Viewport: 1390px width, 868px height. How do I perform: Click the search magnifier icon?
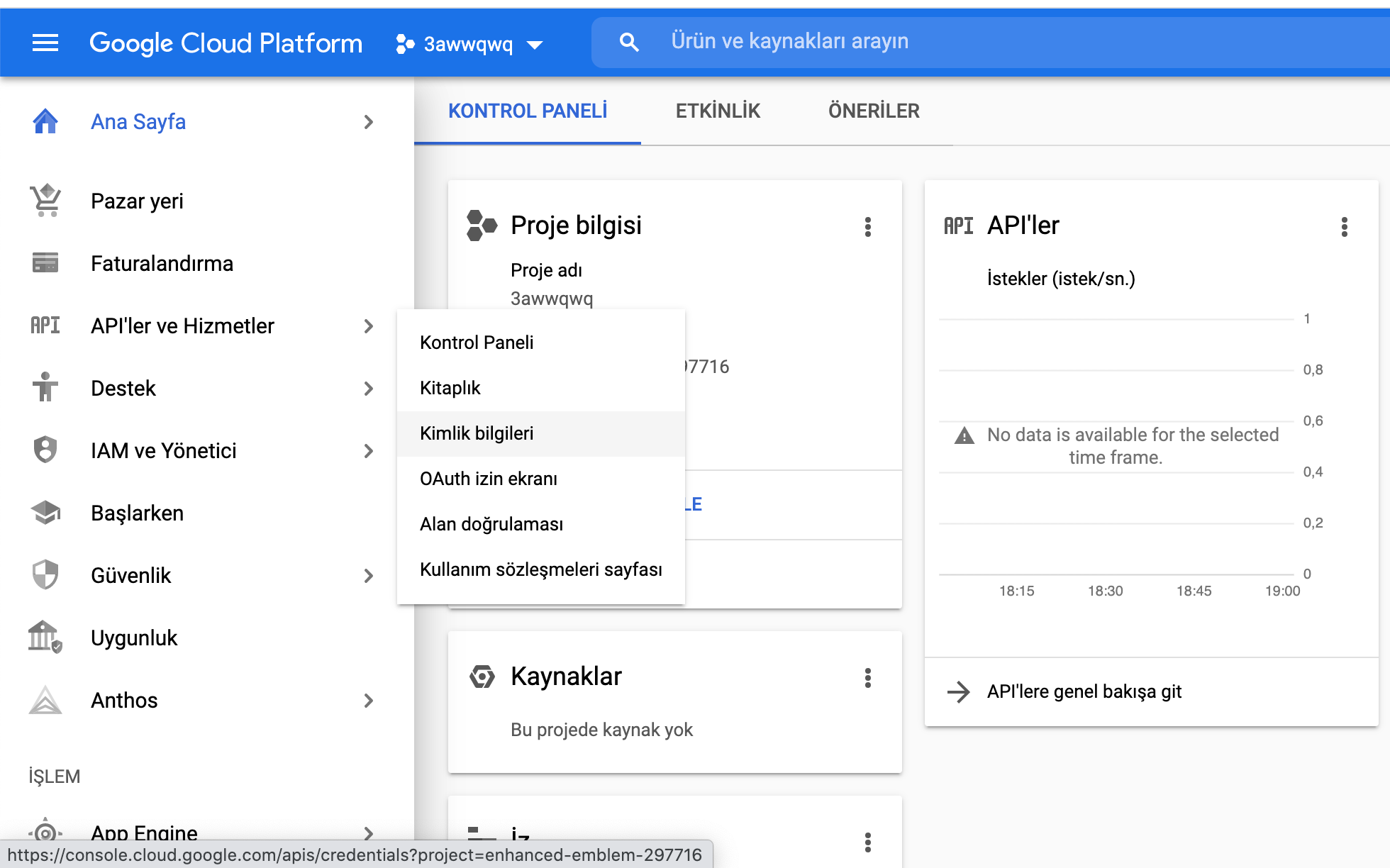[x=628, y=43]
